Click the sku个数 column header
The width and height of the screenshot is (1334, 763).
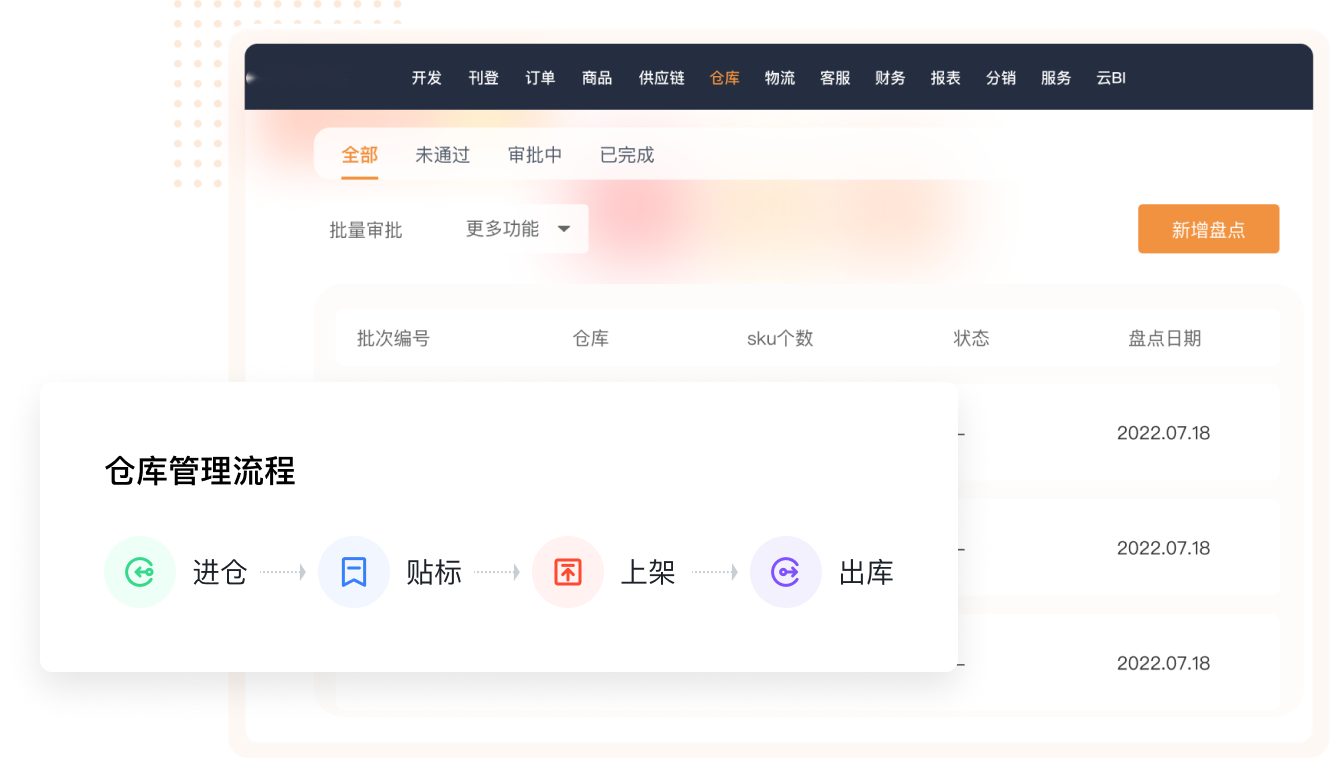tap(780, 338)
